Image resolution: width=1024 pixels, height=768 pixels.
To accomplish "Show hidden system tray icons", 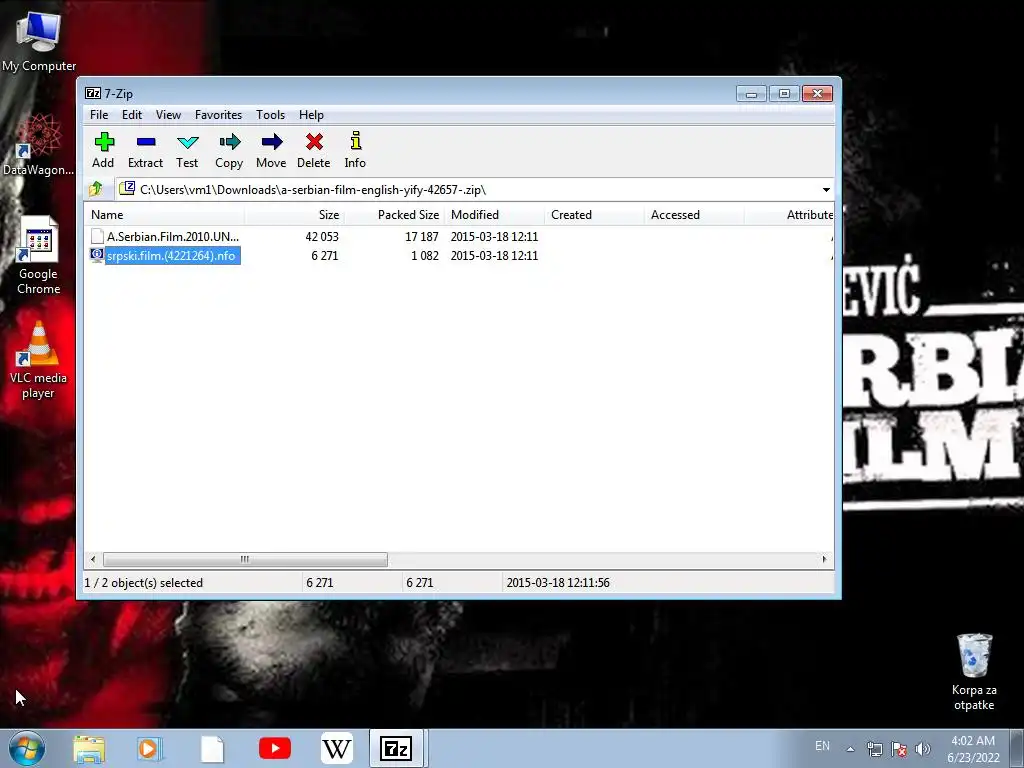I will click(850, 749).
